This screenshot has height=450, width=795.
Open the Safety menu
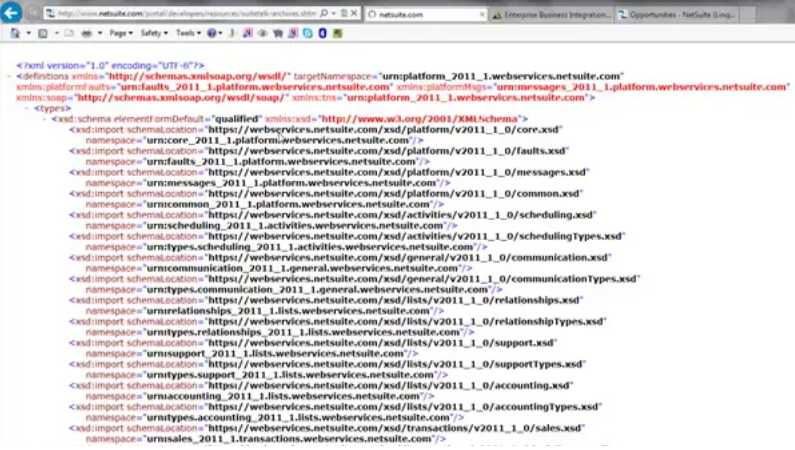pos(154,33)
